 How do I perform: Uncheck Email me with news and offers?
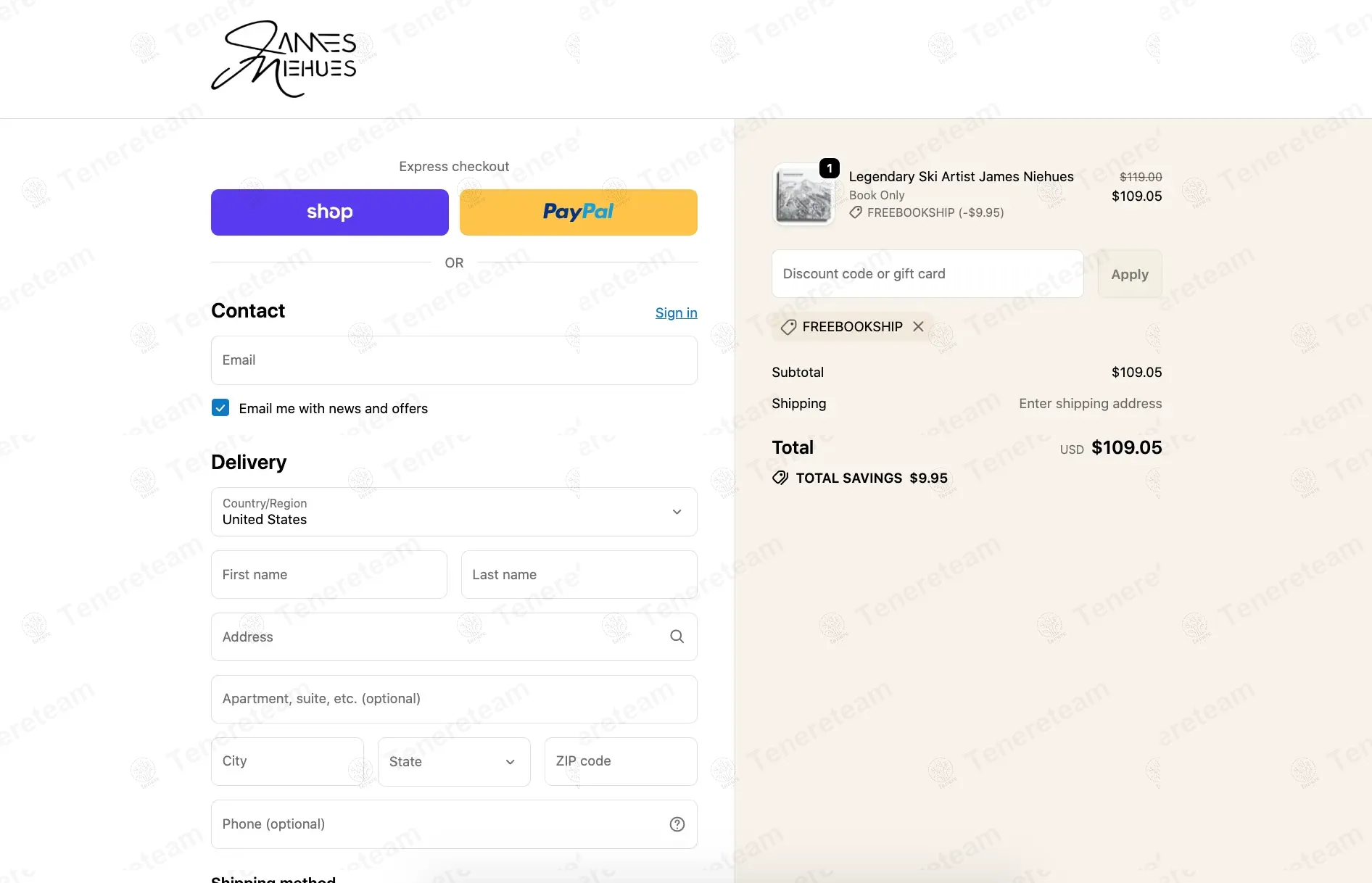click(x=220, y=407)
